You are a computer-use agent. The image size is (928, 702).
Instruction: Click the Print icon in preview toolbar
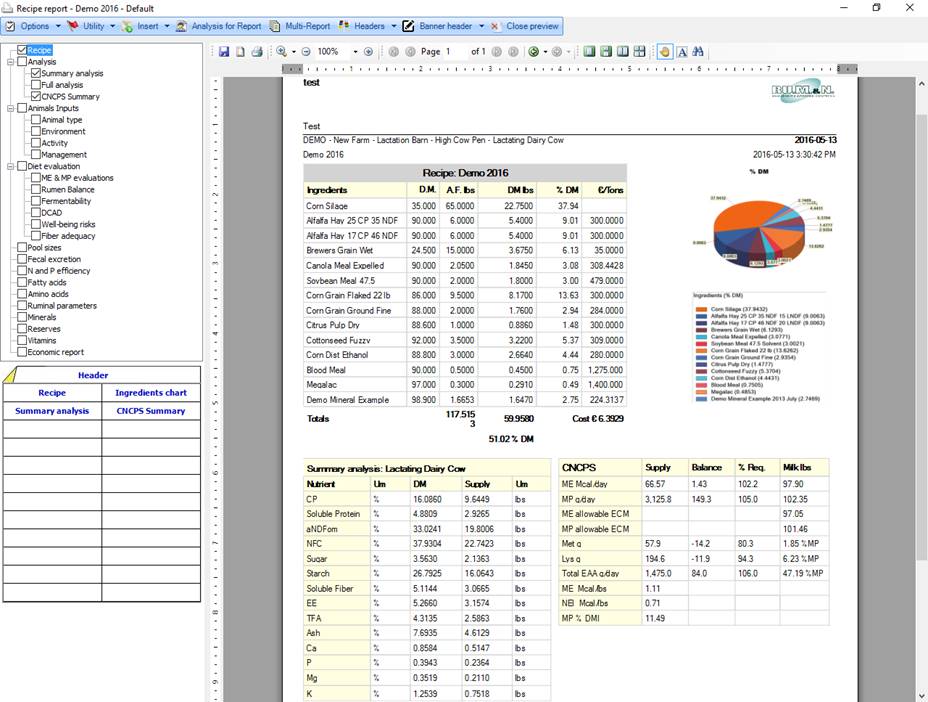tap(257, 51)
